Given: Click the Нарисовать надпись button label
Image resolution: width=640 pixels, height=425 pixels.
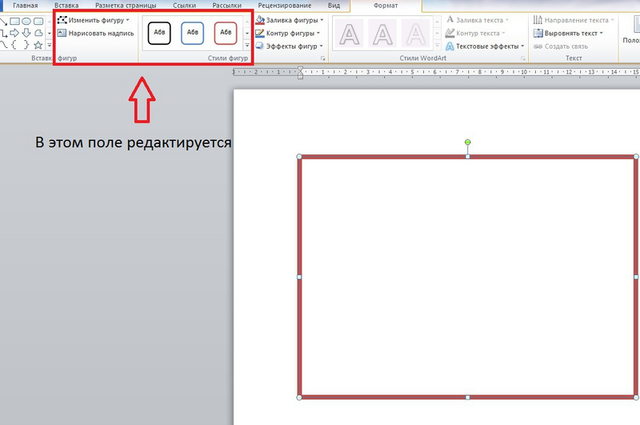Looking at the screenshot, I should click(x=101, y=33).
